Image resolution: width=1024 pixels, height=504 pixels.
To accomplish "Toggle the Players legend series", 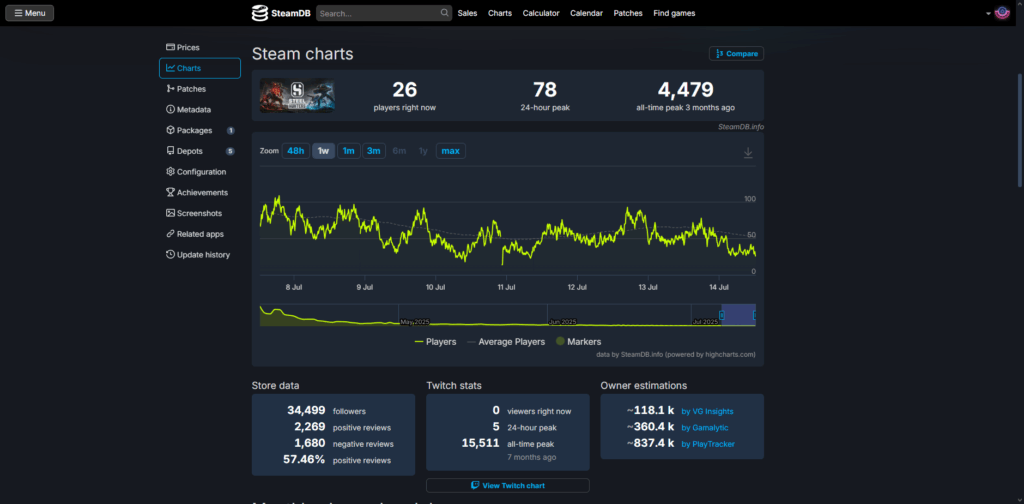I will click(435, 341).
